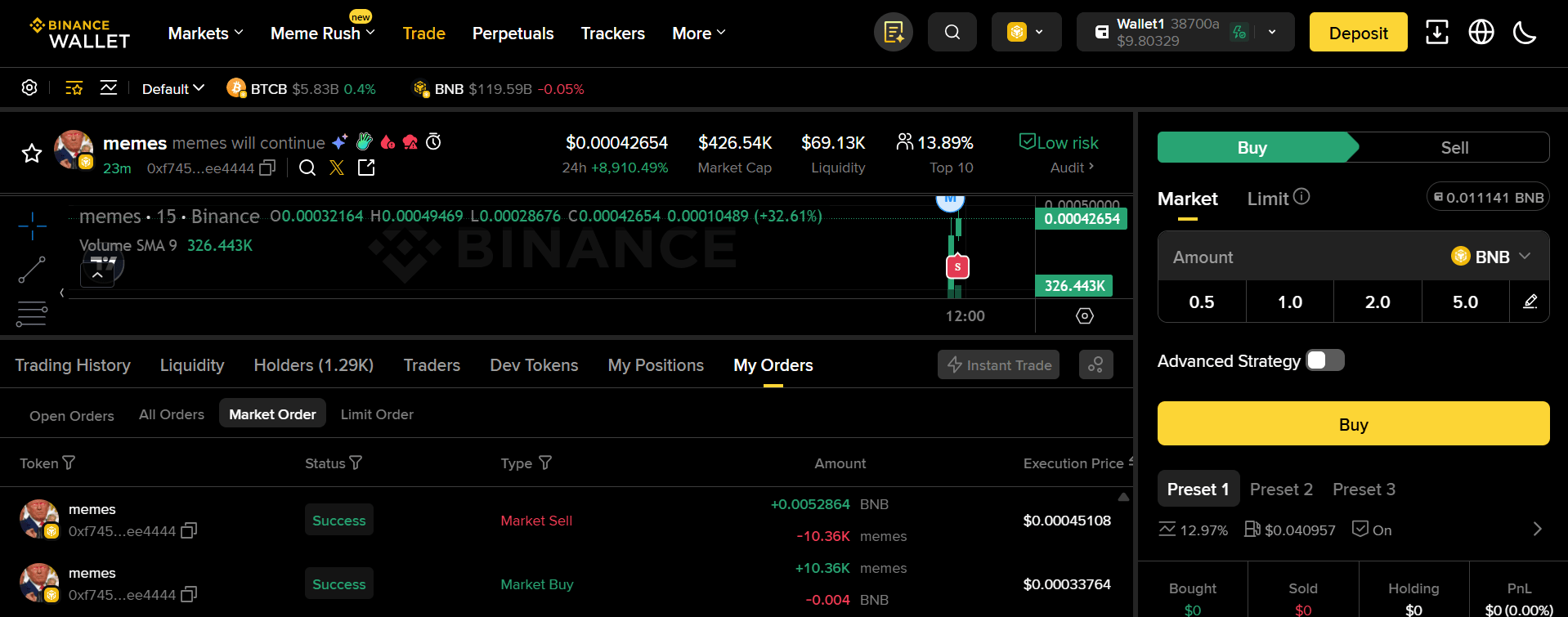This screenshot has height=617, width=1568.
Task: Click the yellow Deposit button
Action: (x=1358, y=33)
